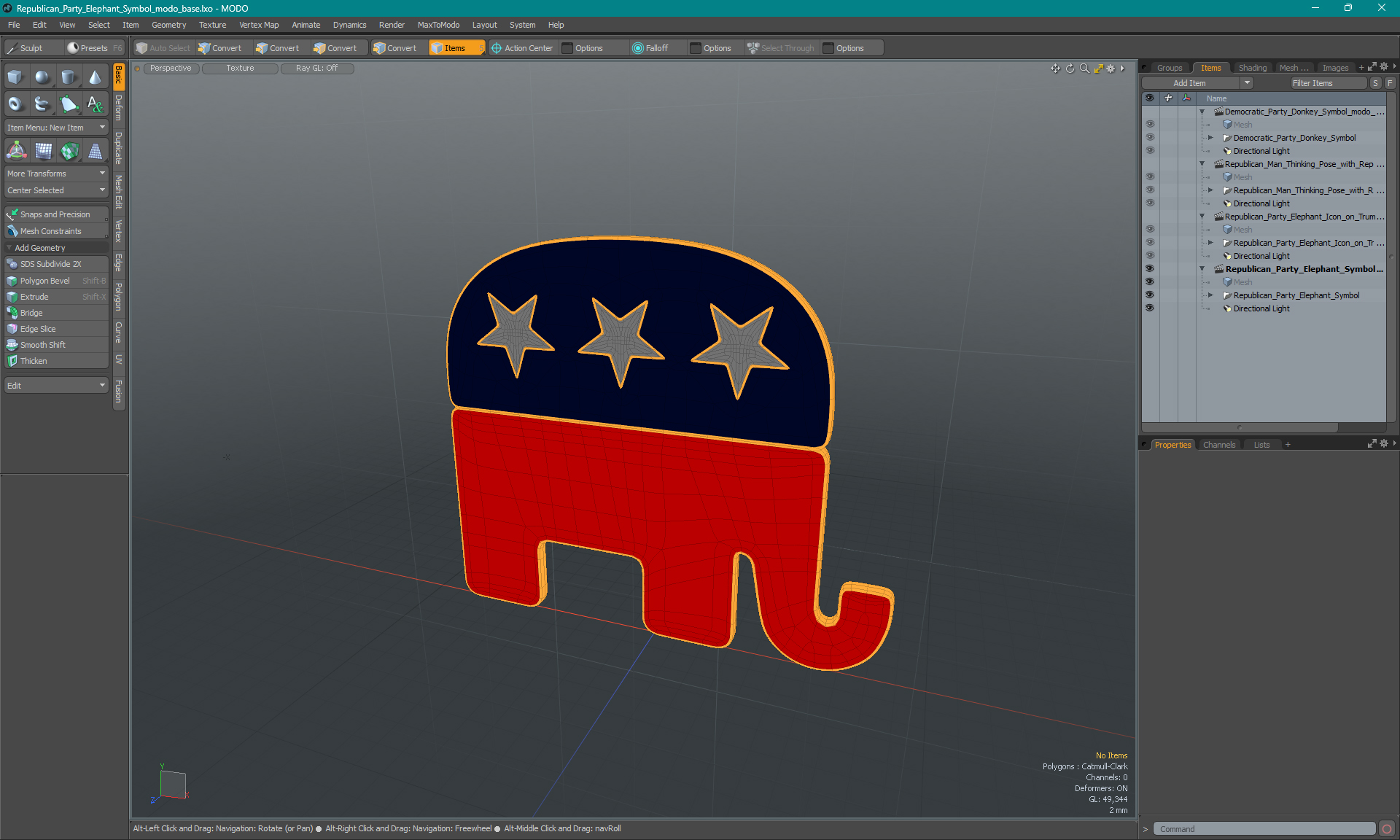Select the Sphere primitive tool
Image resolution: width=1400 pixels, height=840 pixels.
point(42,77)
